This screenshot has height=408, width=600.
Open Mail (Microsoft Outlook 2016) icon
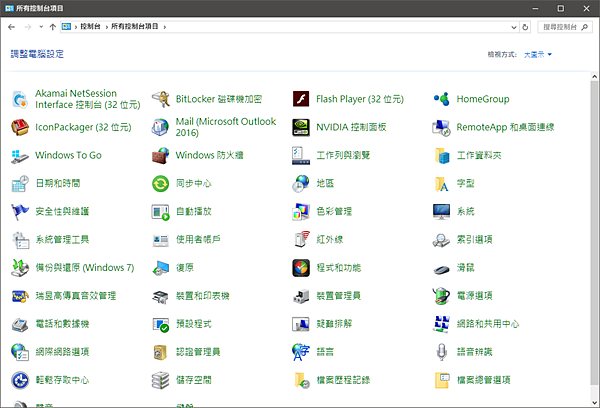tap(160, 127)
